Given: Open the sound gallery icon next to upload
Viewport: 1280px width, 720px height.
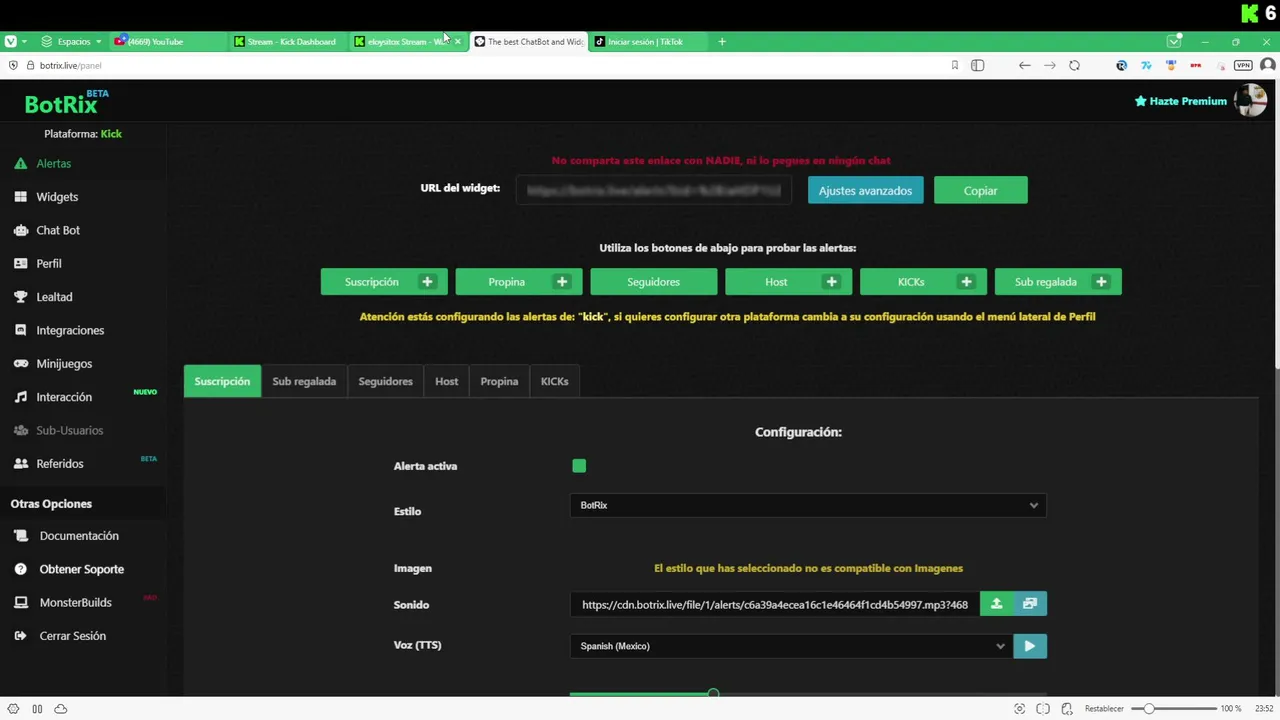Looking at the screenshot, I should click(x=1030, y=604).
